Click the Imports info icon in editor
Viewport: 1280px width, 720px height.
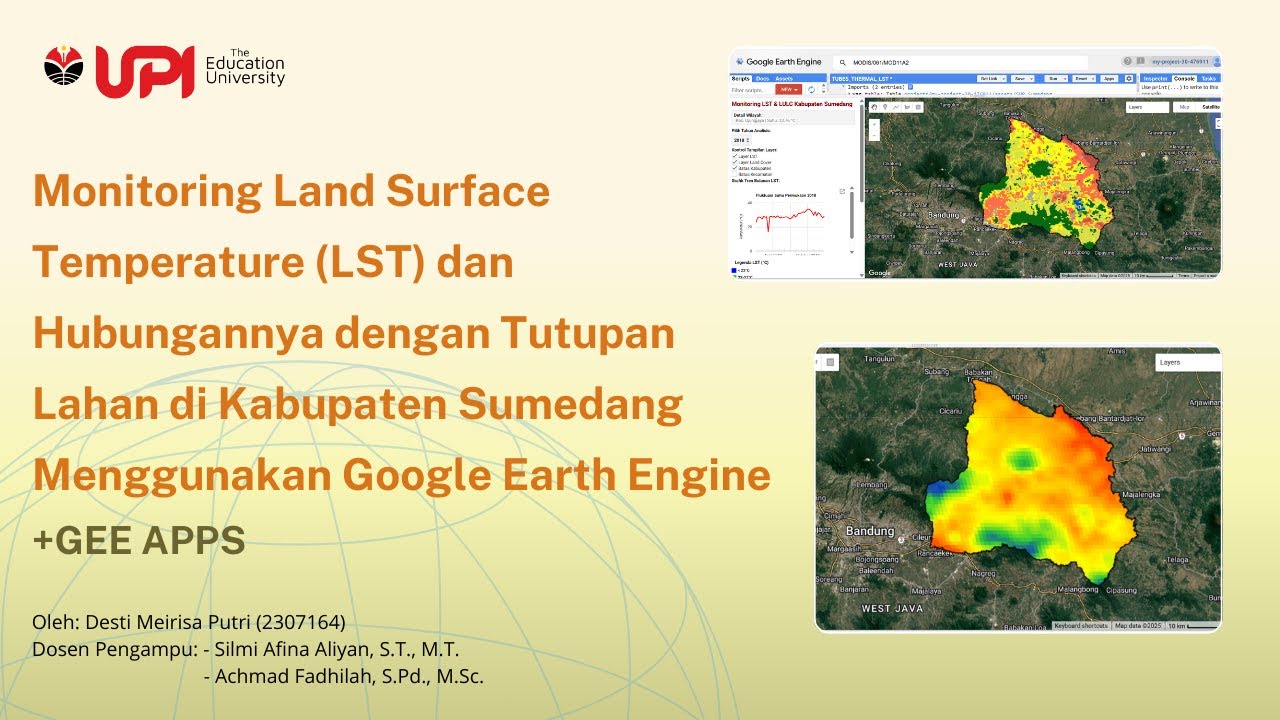pyautogui.click(x=910, y=87)
